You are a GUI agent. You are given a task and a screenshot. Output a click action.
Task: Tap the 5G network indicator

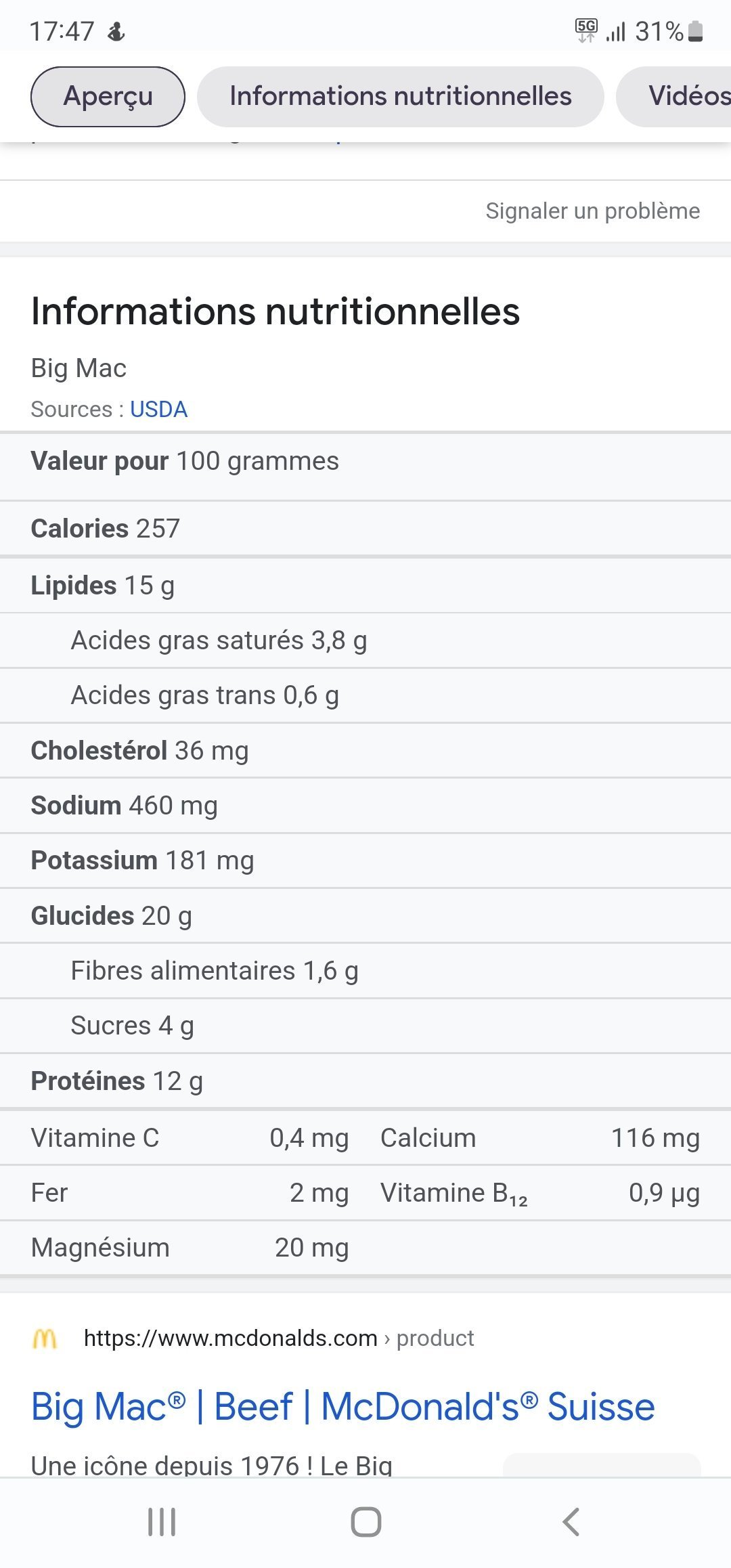[x=586, y=30]
